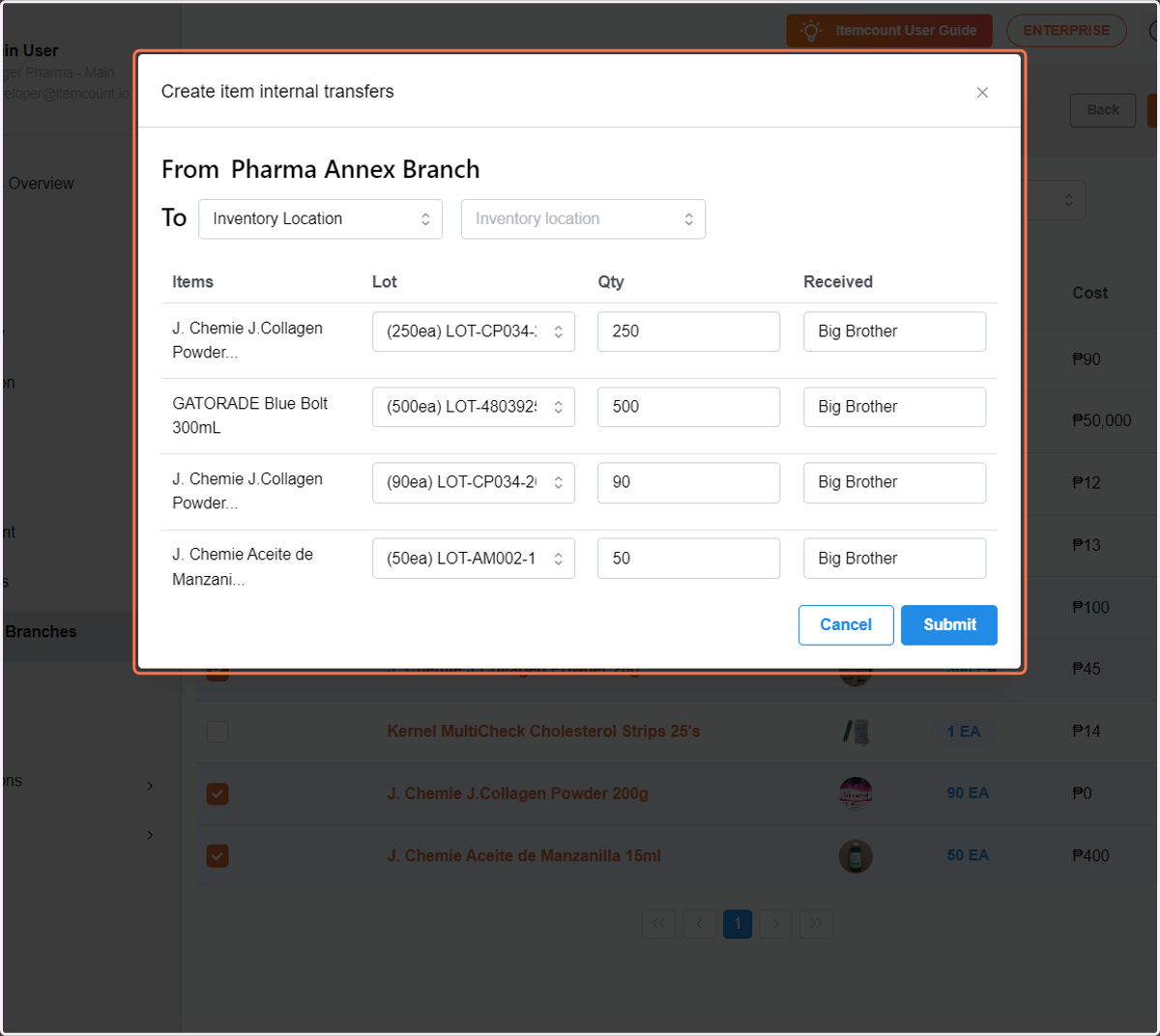
Task: Open J. Chemie Aceite de Manzanilla 15ml link
Action: (x=524, y=856)
